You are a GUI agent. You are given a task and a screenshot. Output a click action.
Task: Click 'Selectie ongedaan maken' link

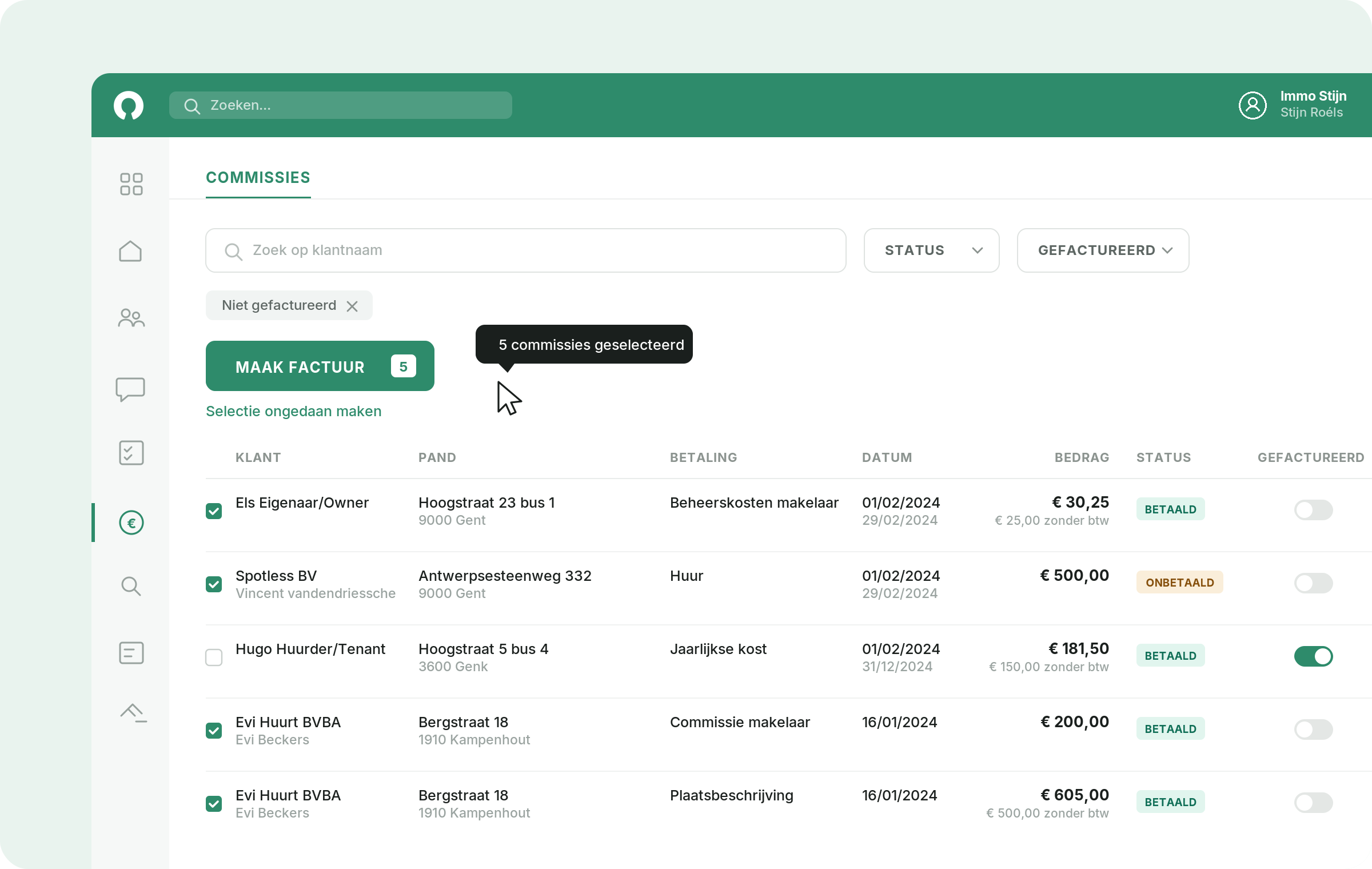tap(293, 411)
